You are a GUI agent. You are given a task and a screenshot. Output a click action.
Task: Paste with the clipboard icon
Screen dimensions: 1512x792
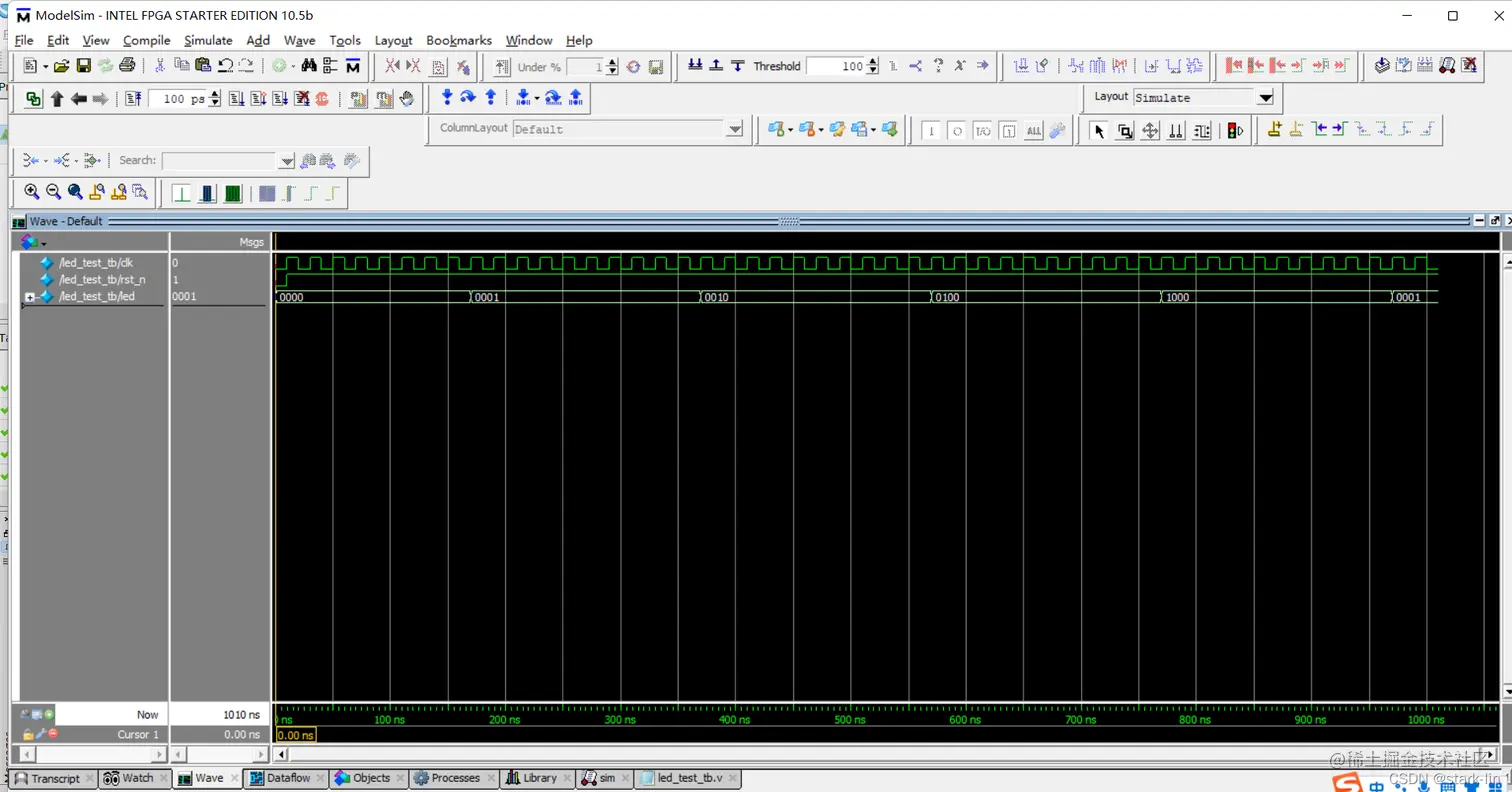tap(203, 66)
